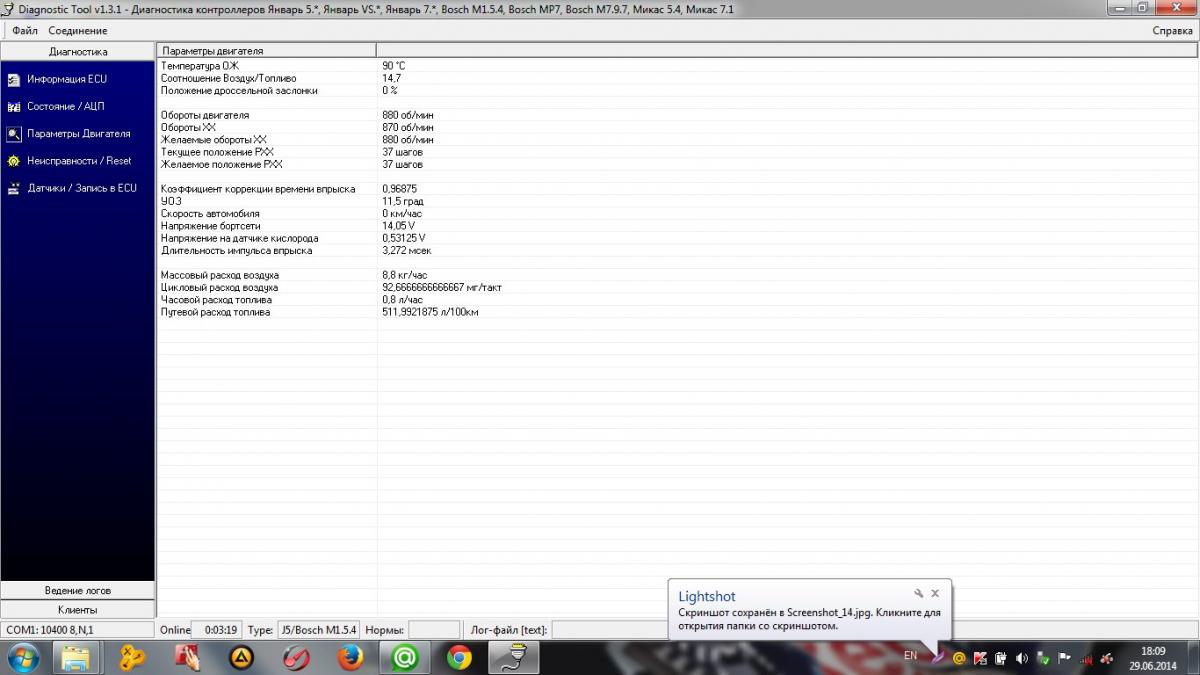Open the Соединение menu
Viewport: 1200px width, 675px height.
point(78,31)
